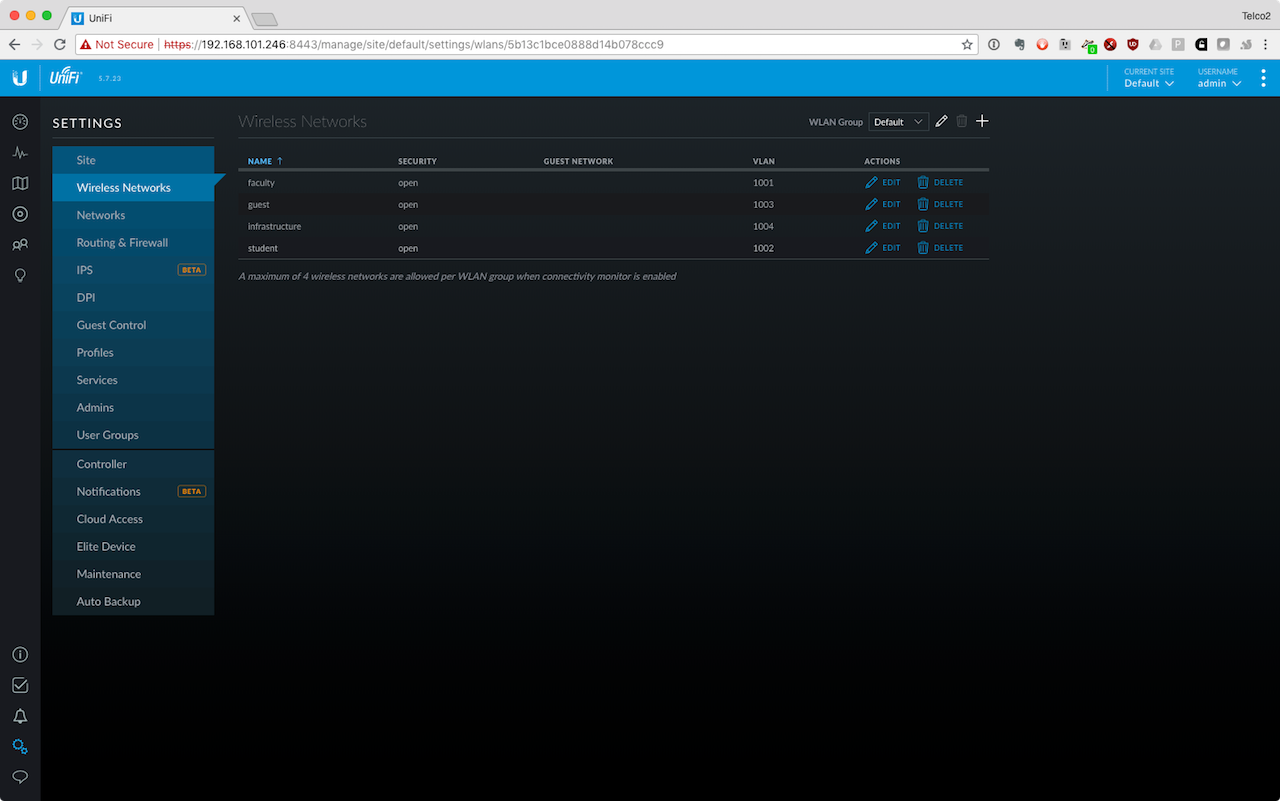
Task: Delete the student wireless network
Action: (940, 248)
